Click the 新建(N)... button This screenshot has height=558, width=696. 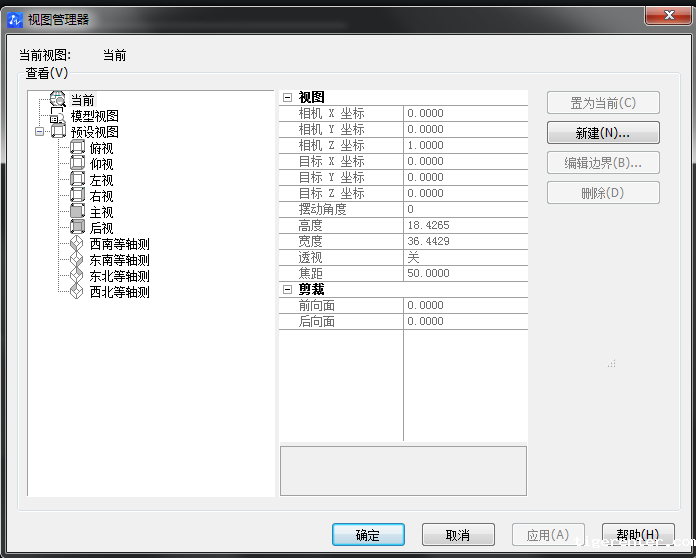(603, 133)
